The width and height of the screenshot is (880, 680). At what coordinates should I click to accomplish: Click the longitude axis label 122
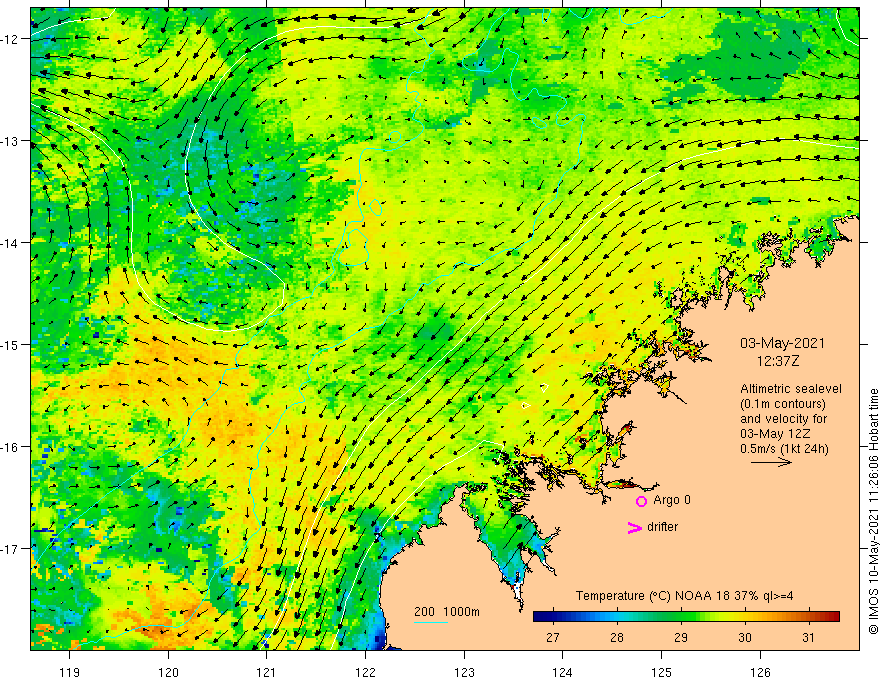point(365,672)
